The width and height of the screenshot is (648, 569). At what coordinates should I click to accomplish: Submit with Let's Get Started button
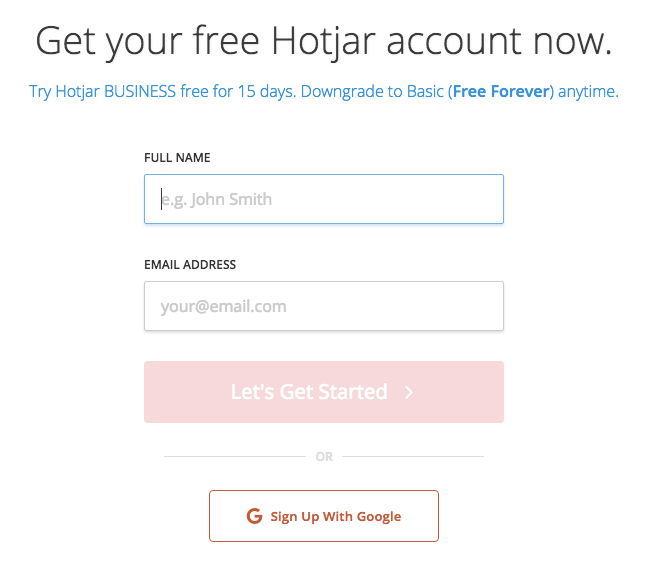tap(324, 392)
